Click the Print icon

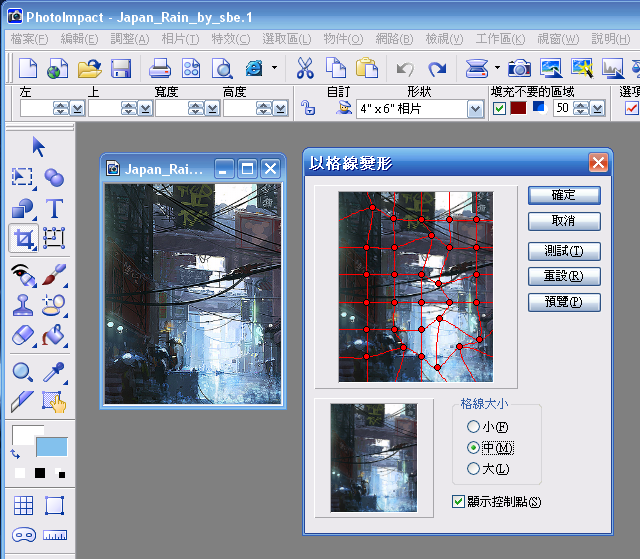coord(160,68)
